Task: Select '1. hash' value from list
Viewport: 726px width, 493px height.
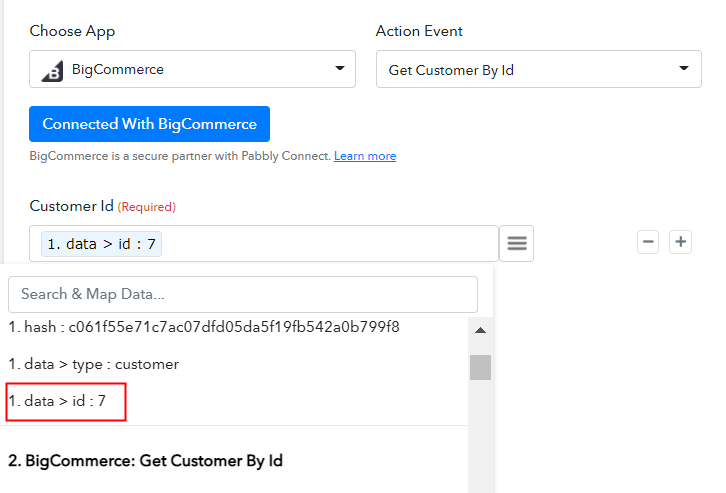Action: [x=204, y=327]
